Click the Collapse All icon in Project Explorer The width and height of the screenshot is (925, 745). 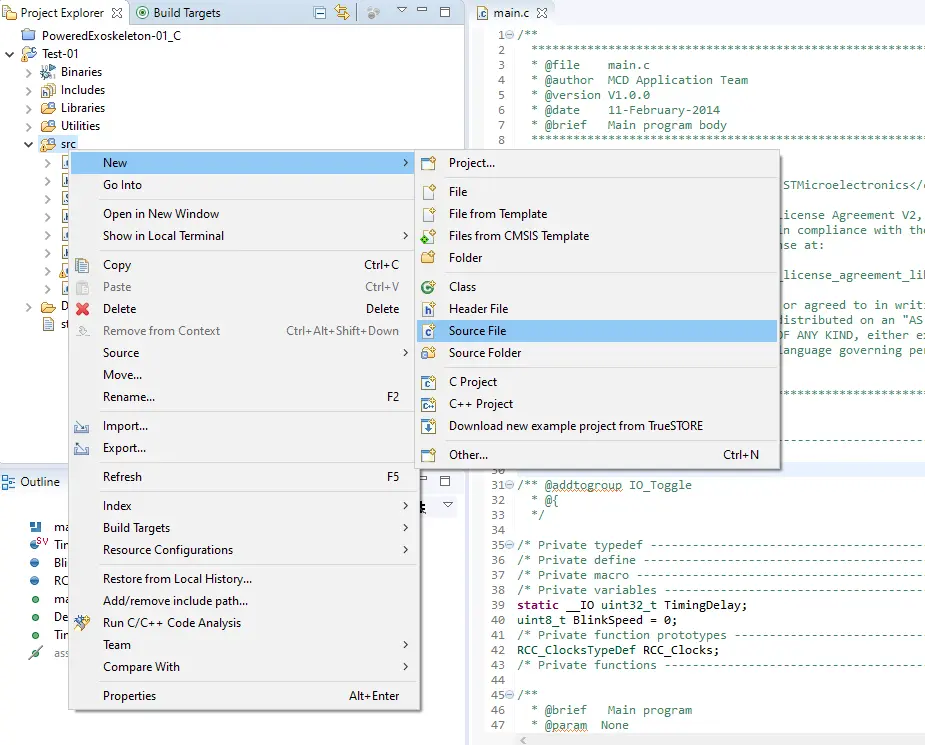pos(320,12)
